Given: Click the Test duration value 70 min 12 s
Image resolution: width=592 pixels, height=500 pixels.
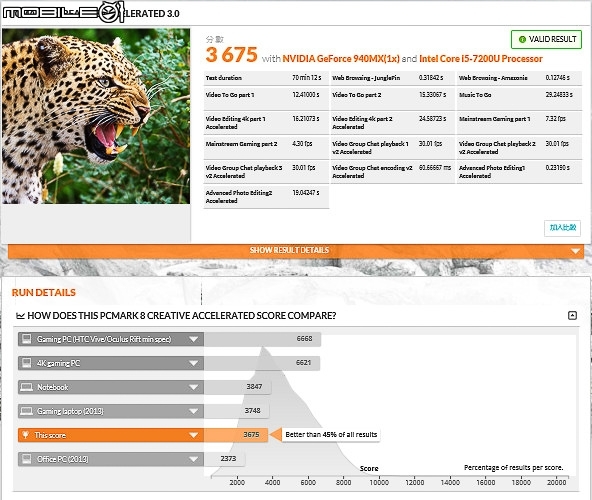Looking at the screenshot, I should tap(306, 78).
